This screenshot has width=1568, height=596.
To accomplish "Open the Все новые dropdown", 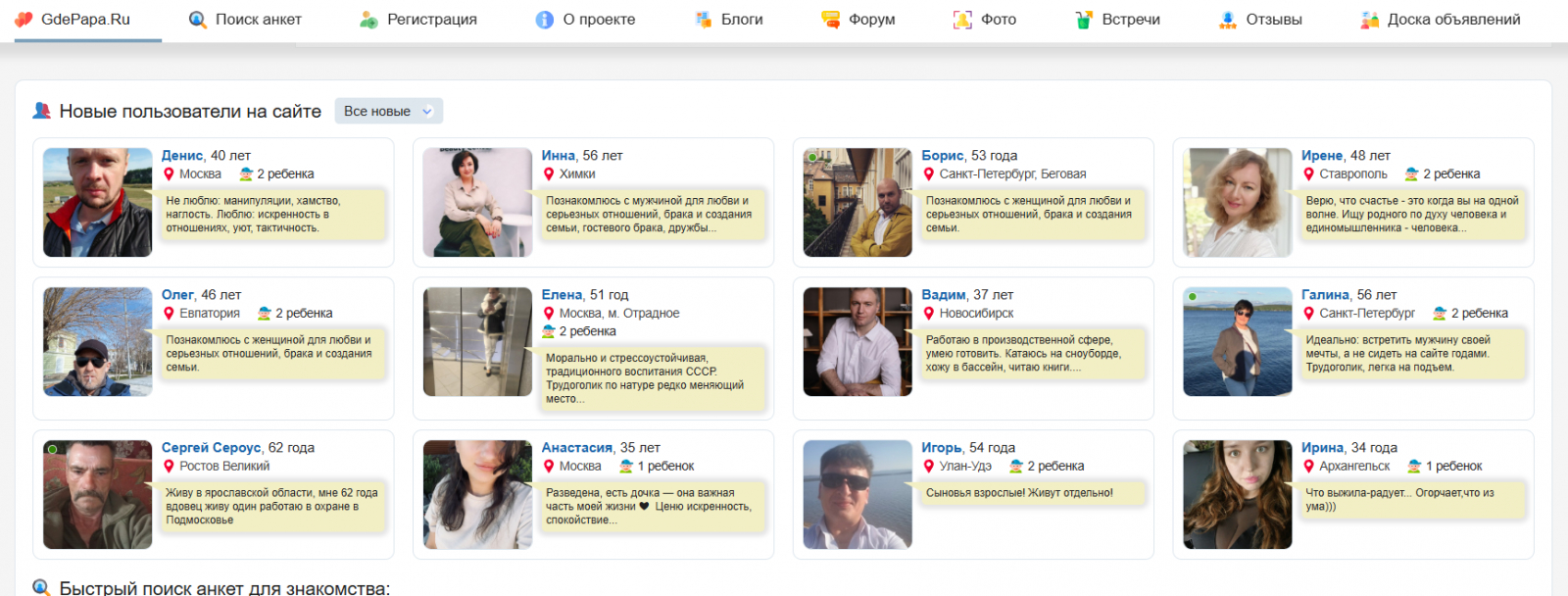I will point(388,111).
